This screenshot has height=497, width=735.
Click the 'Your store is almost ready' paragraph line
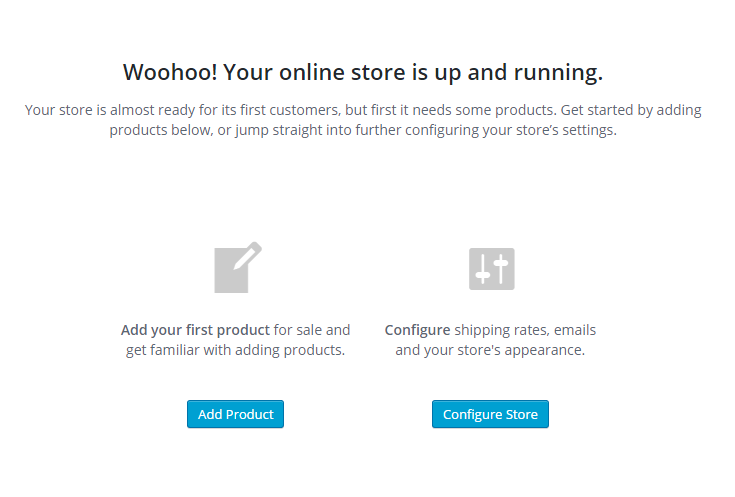pyautogui.click(x=363, y=110)
